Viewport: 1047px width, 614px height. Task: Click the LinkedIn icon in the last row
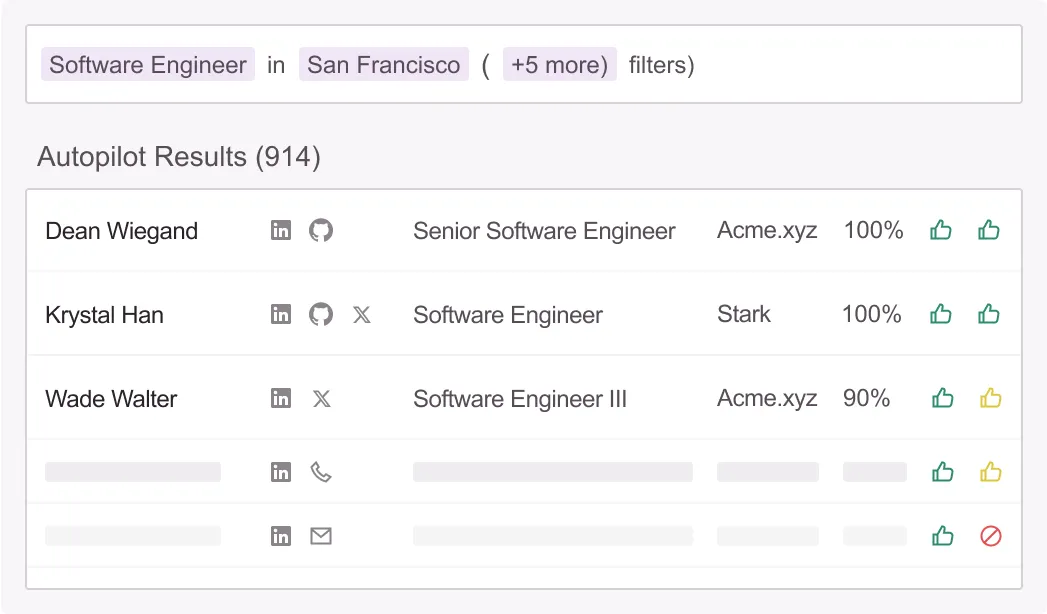[x=281, y=535]
